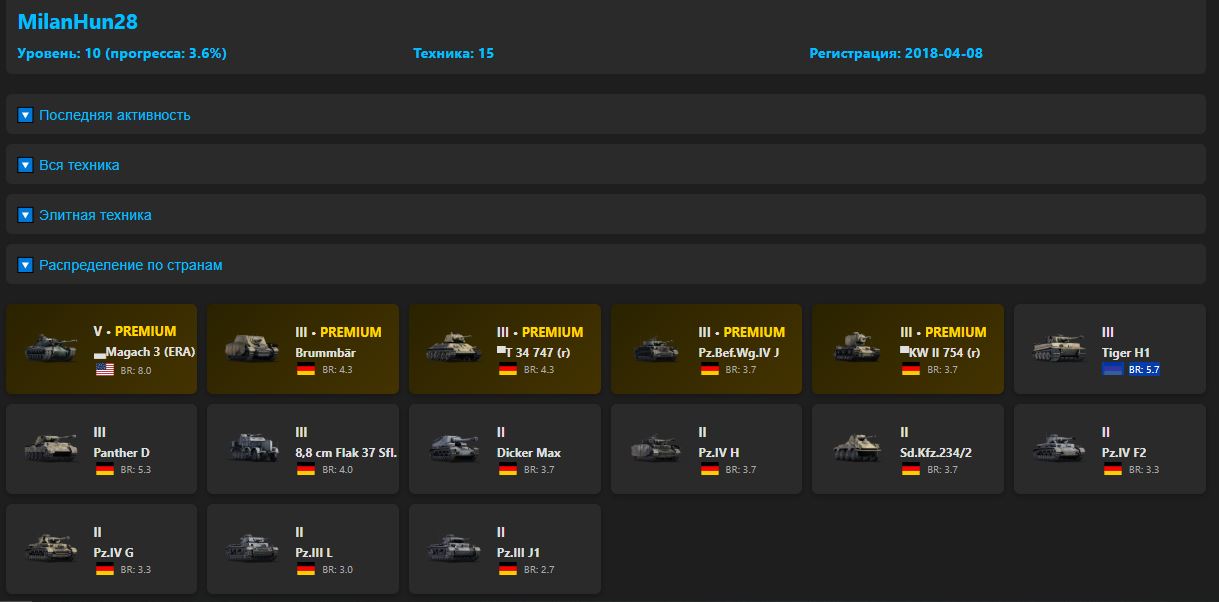Click the T 34 747 (r) premium label
Viewport: 1219px width, 602px height.
[552, 332]
